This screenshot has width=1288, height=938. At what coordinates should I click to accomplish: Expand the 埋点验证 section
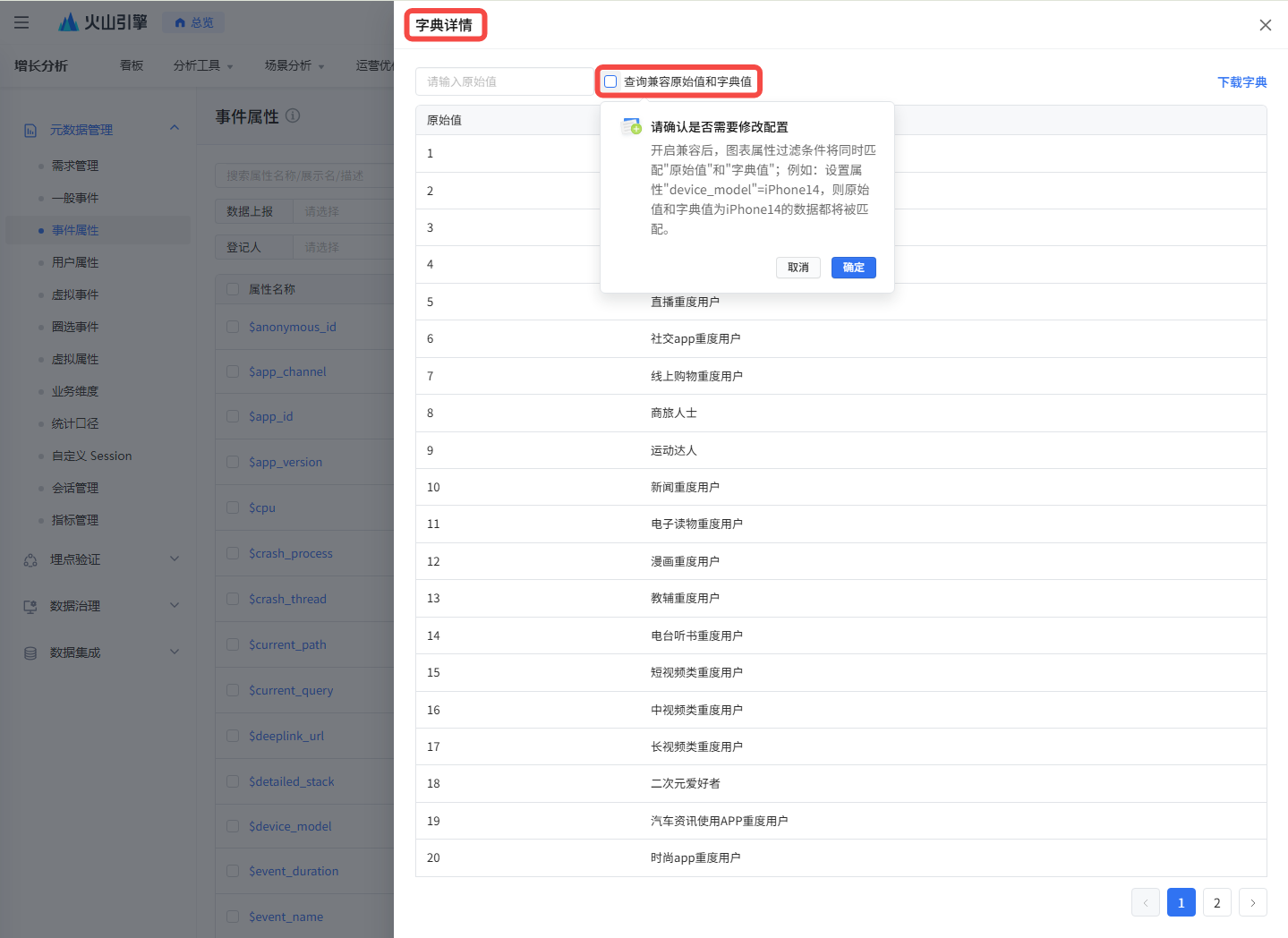coord(175,559)
